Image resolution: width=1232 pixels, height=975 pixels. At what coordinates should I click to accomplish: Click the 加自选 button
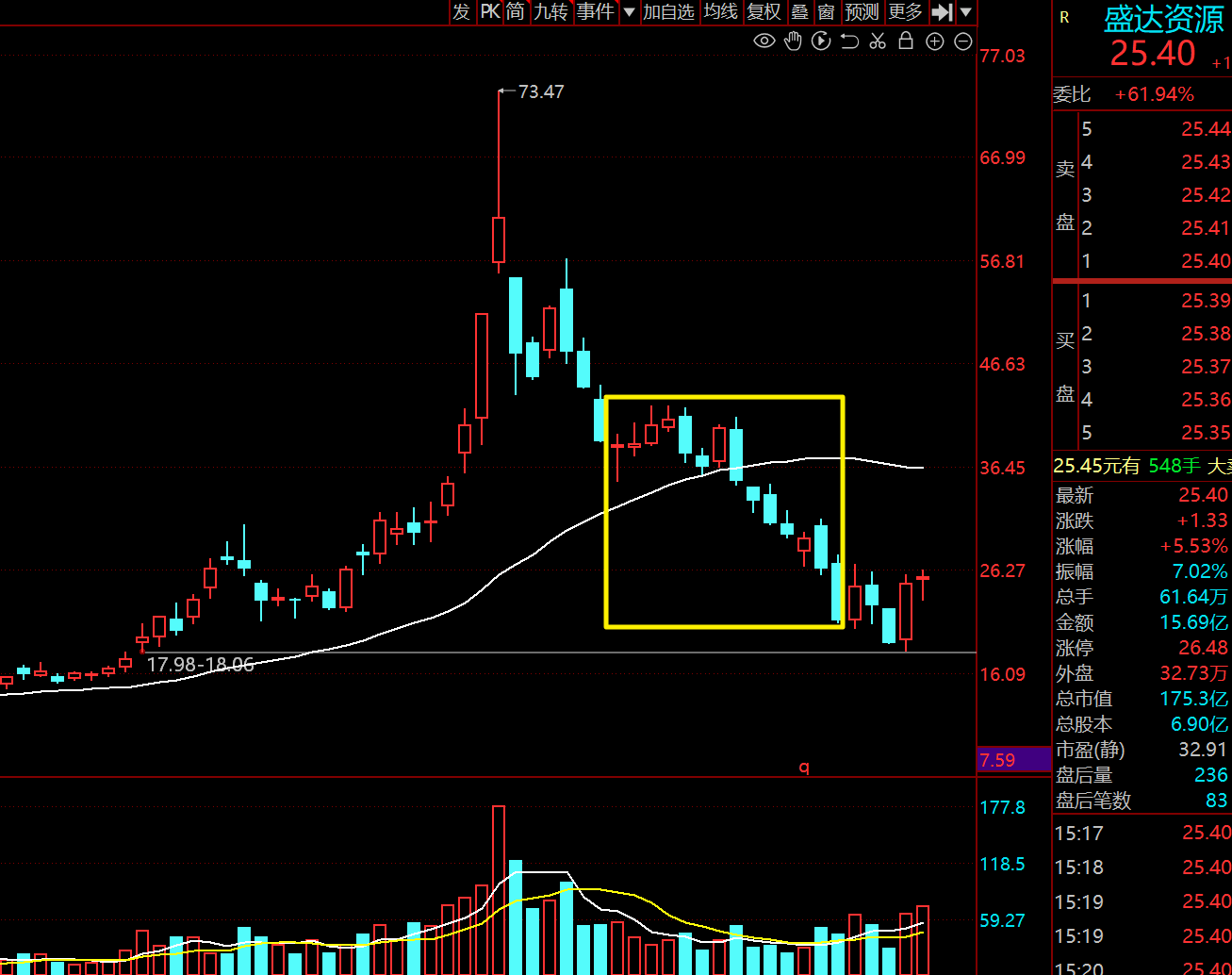668,11
